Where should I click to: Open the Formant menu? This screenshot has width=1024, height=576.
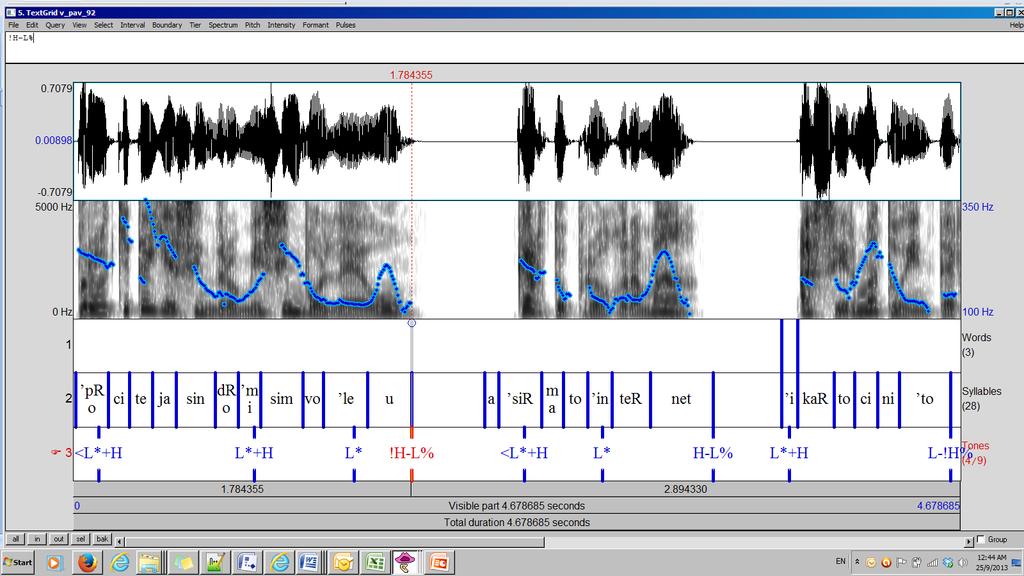coord(315,25)
